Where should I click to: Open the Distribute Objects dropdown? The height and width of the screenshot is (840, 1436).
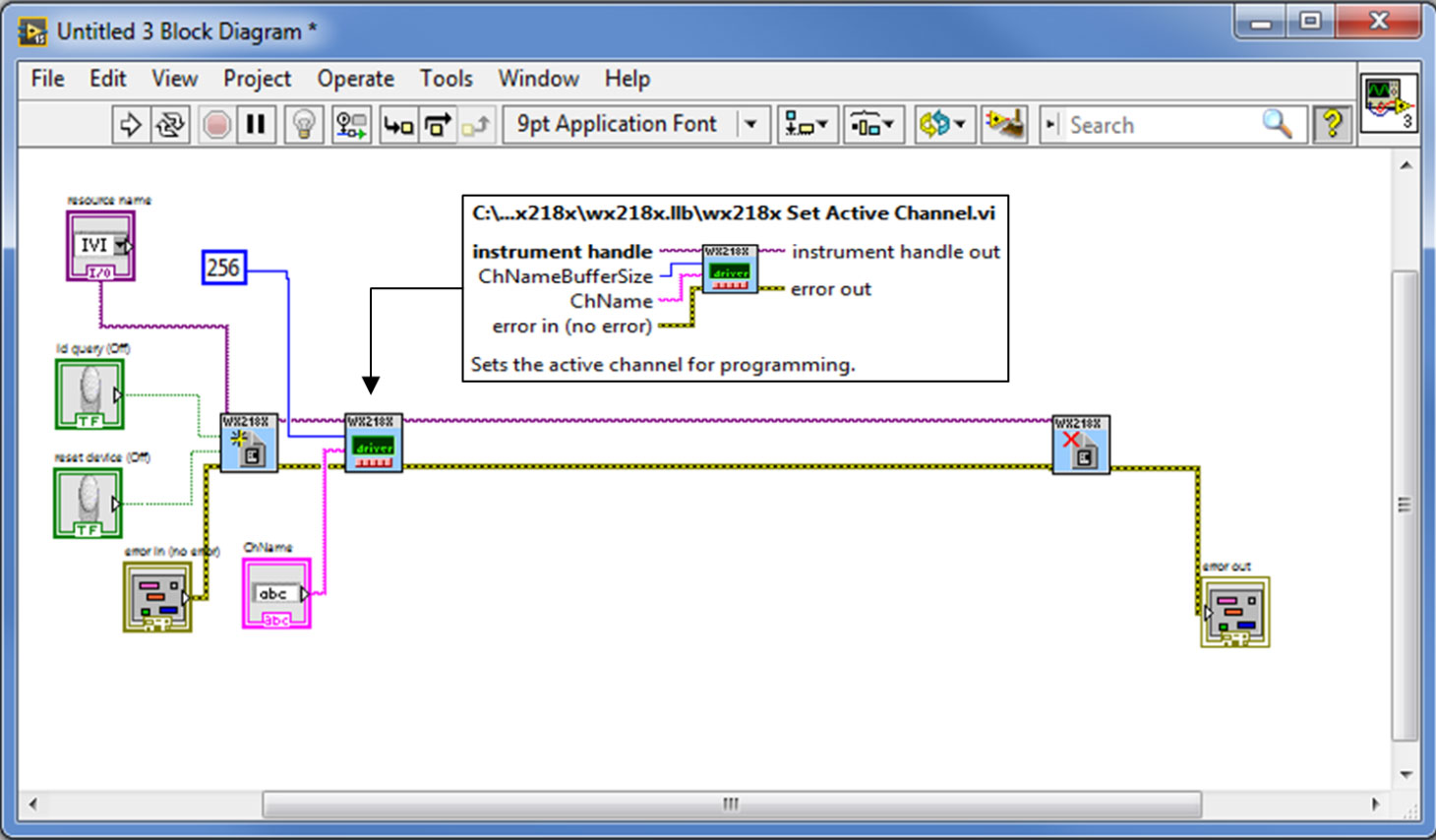[x=872, y=125]
